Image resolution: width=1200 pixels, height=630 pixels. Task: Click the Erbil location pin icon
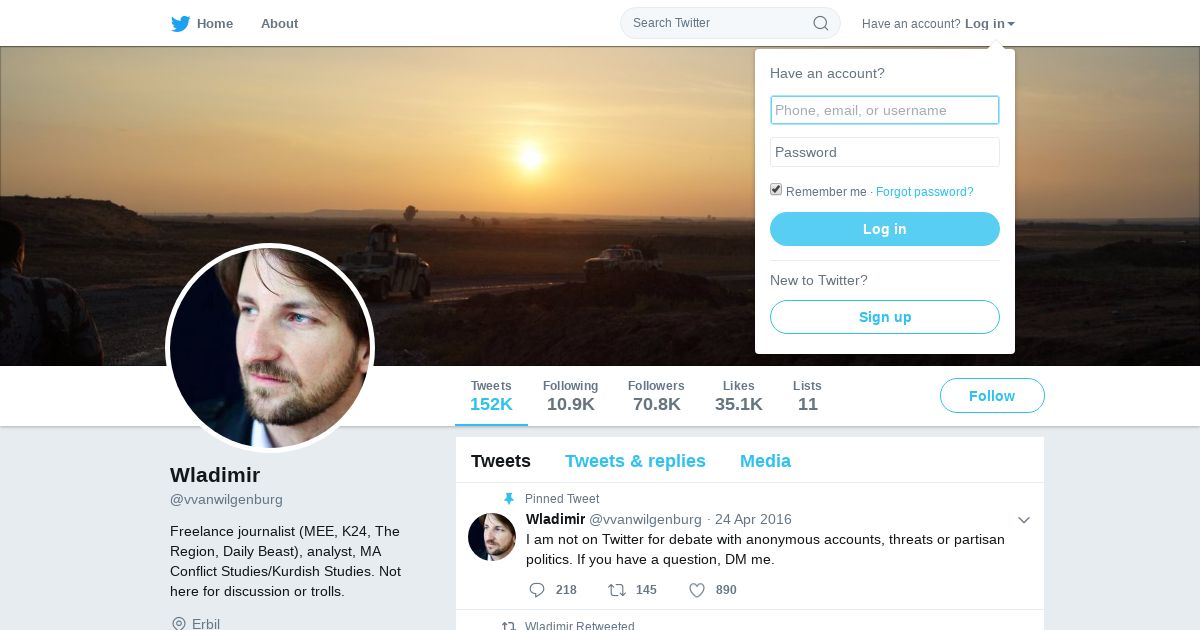179,624
